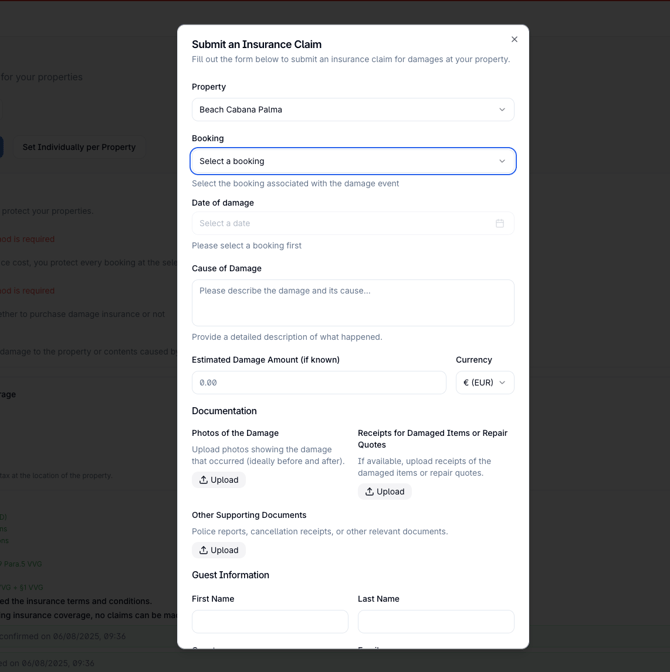Click the dialog title Submit an Insurance Claim
The height and width of the screenshot is (672, 670).
pyautogui.click(x=256, y=45)
